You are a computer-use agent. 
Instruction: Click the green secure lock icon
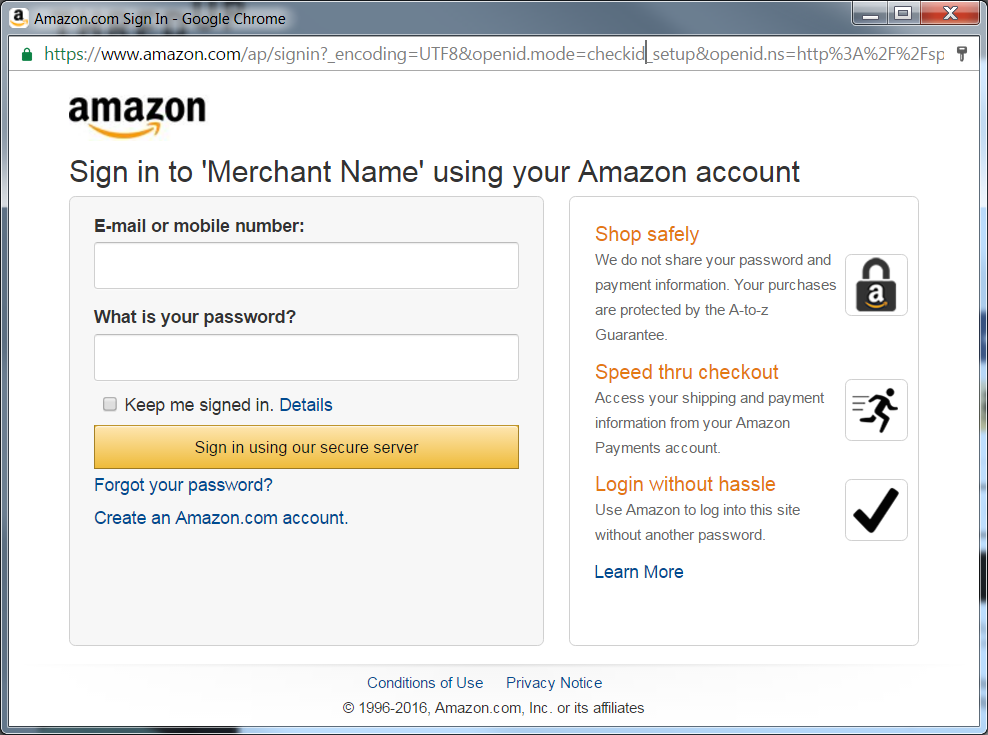[x=26, y=54]
